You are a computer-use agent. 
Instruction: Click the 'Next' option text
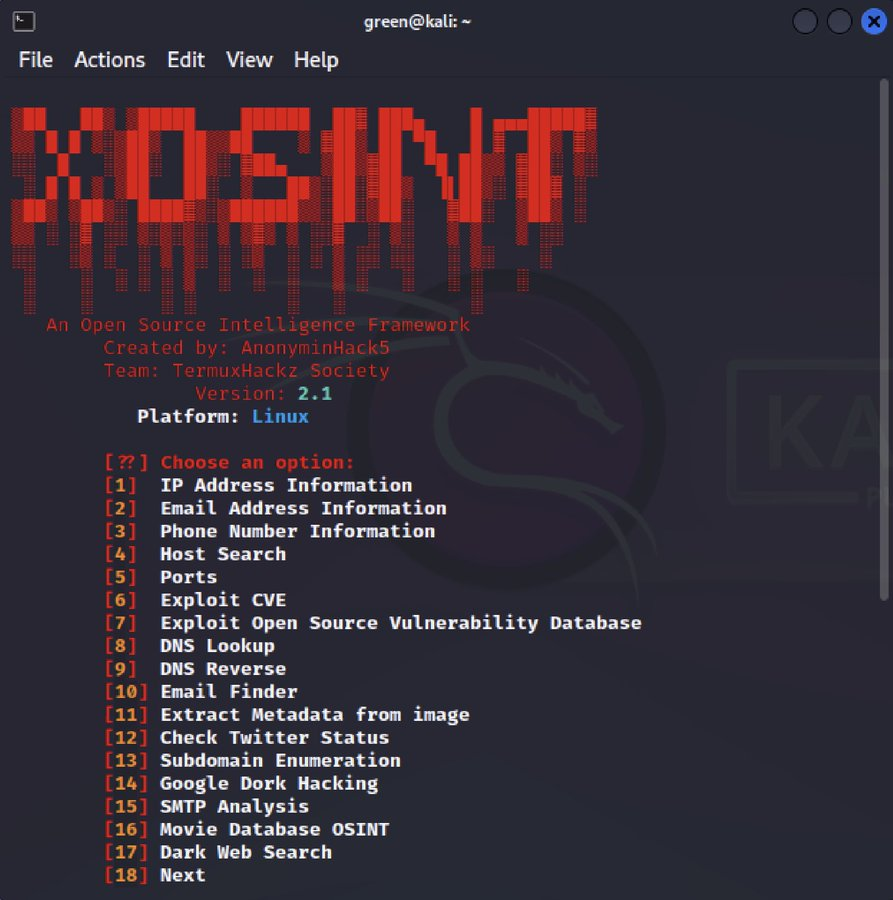(x=183, y=875)
